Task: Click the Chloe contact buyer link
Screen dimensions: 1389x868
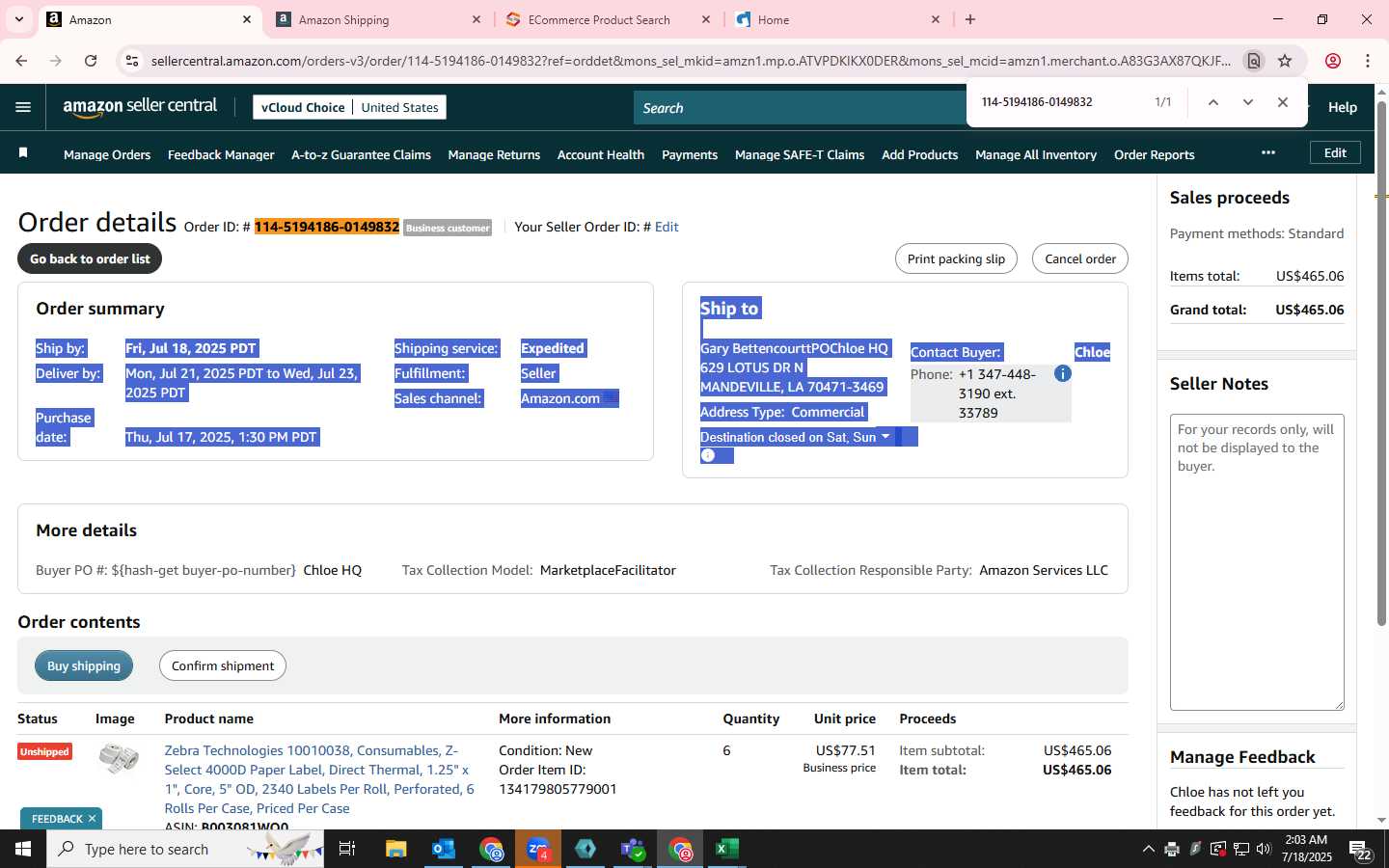Action: [1092, 352]
